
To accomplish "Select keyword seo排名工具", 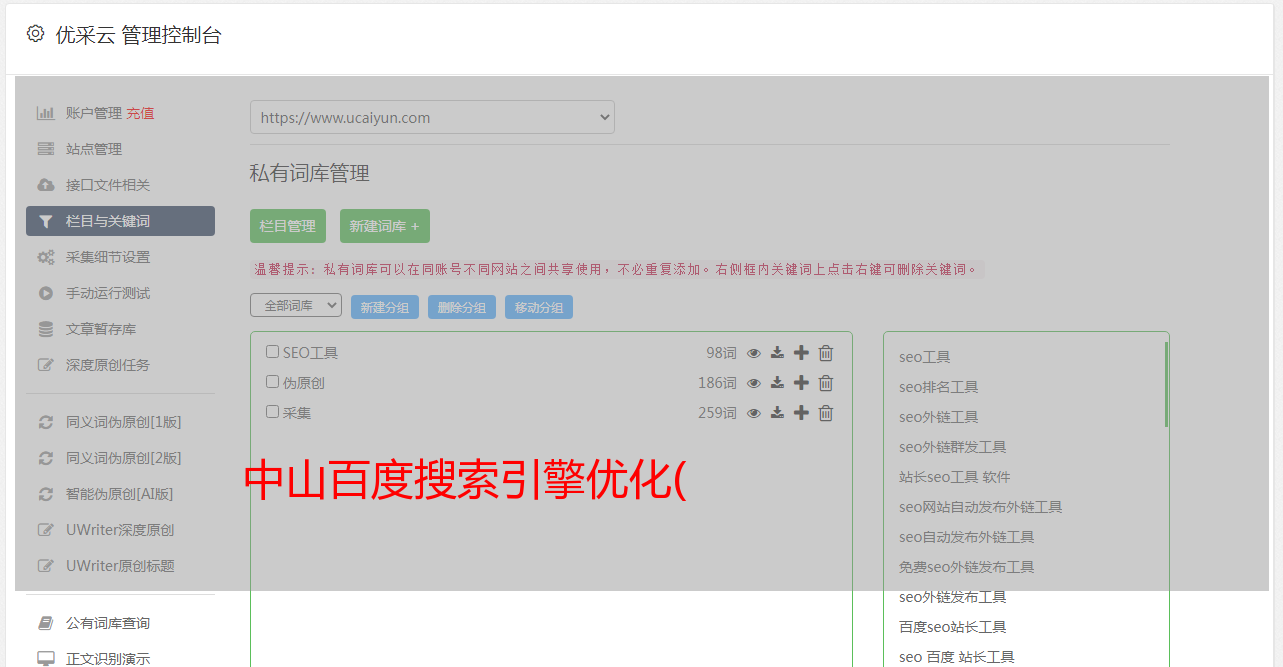I will 939,387.
